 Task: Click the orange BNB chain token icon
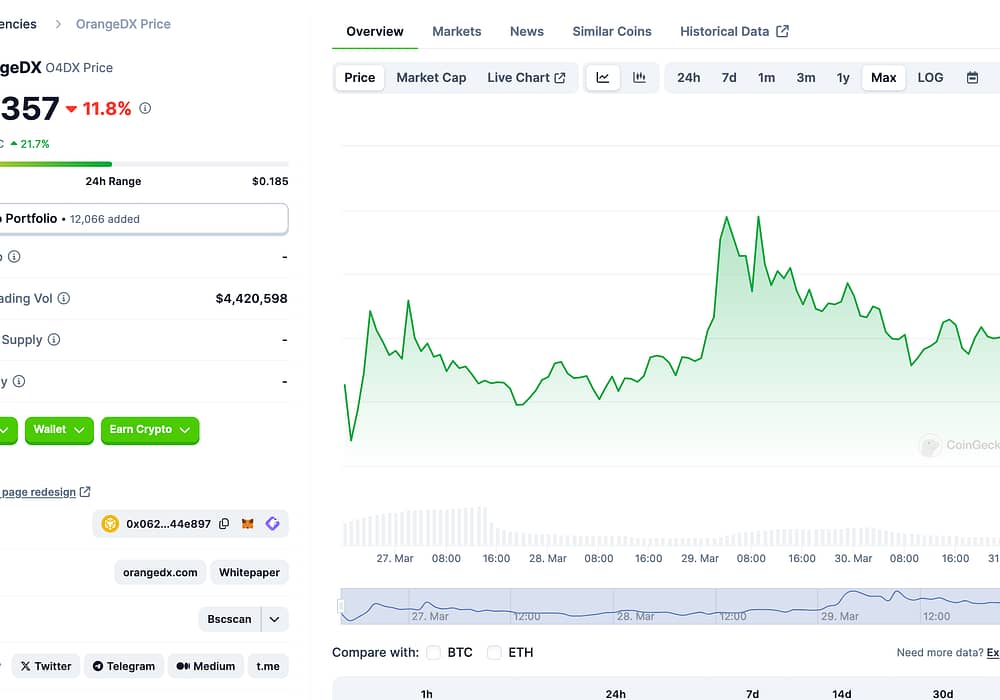[110, 524]
